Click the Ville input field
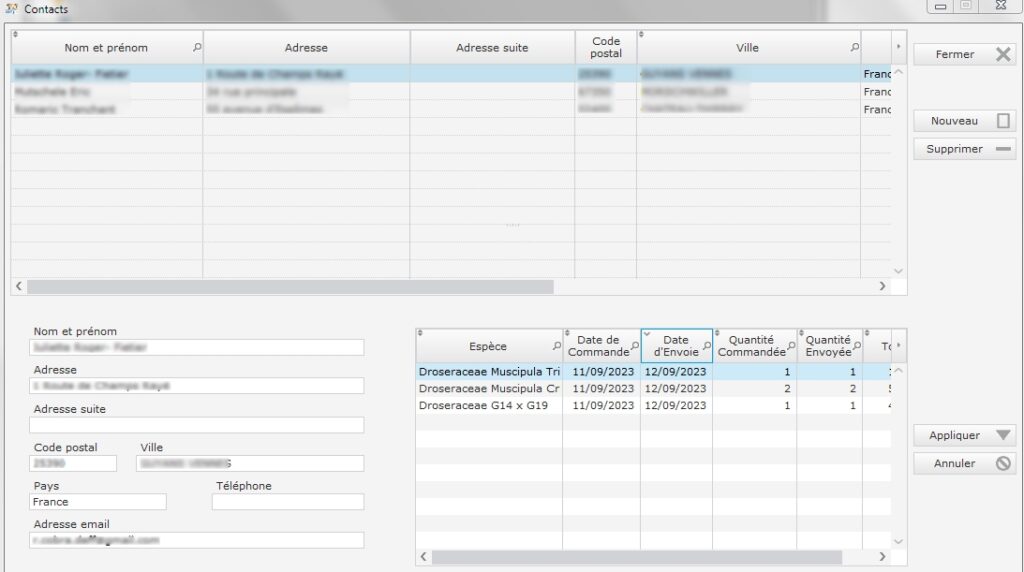The image size is (1024, 572). tap(250, 464)
